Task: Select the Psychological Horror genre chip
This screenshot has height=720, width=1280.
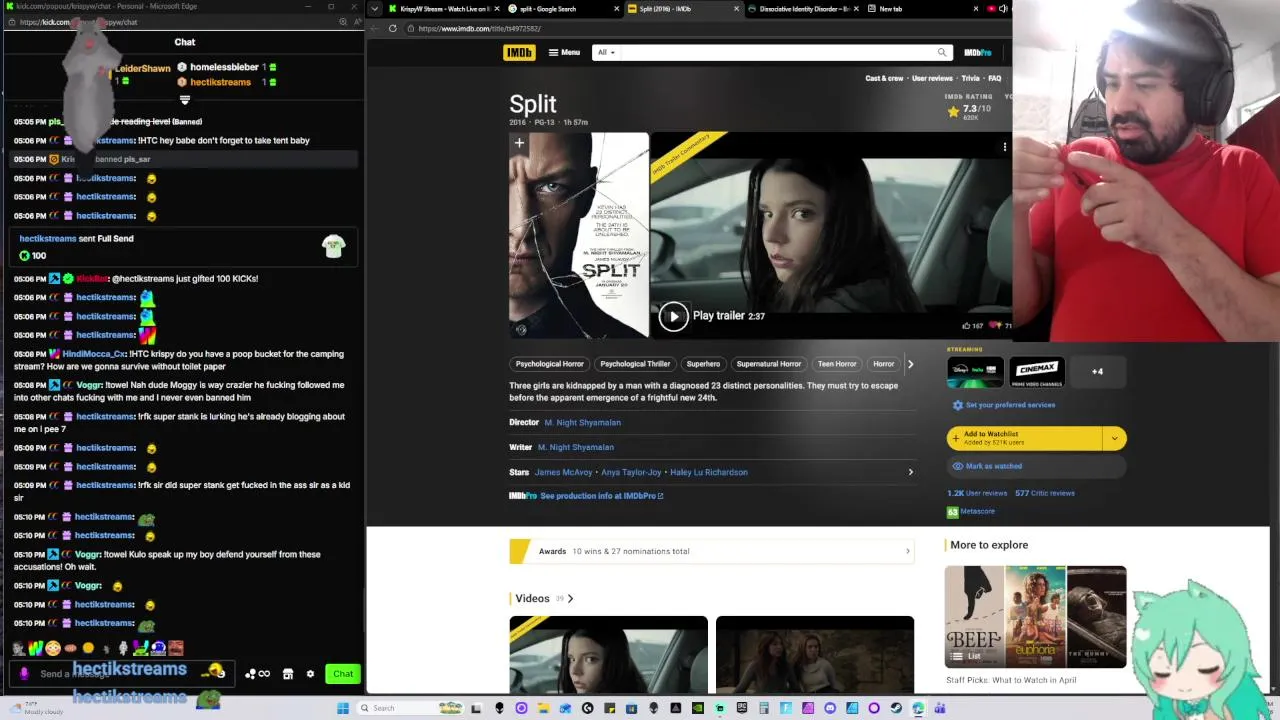Action: point(549,364)
